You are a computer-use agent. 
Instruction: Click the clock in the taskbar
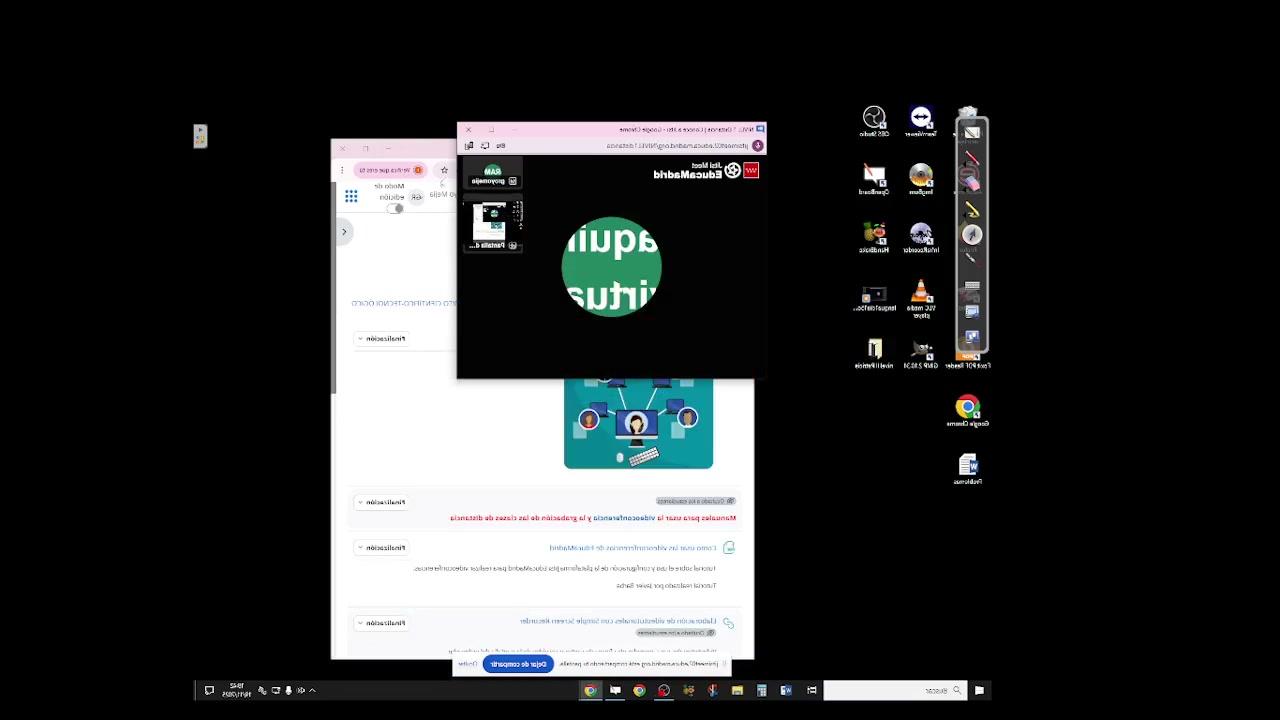click(236, 690)
